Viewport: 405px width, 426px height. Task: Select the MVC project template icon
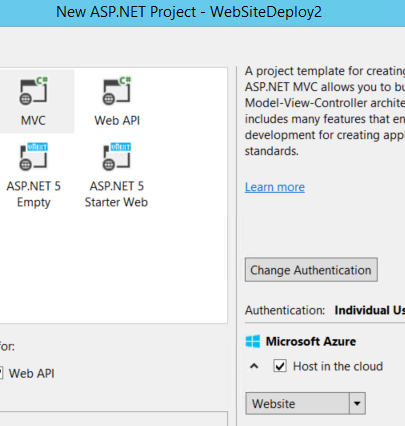33,91
